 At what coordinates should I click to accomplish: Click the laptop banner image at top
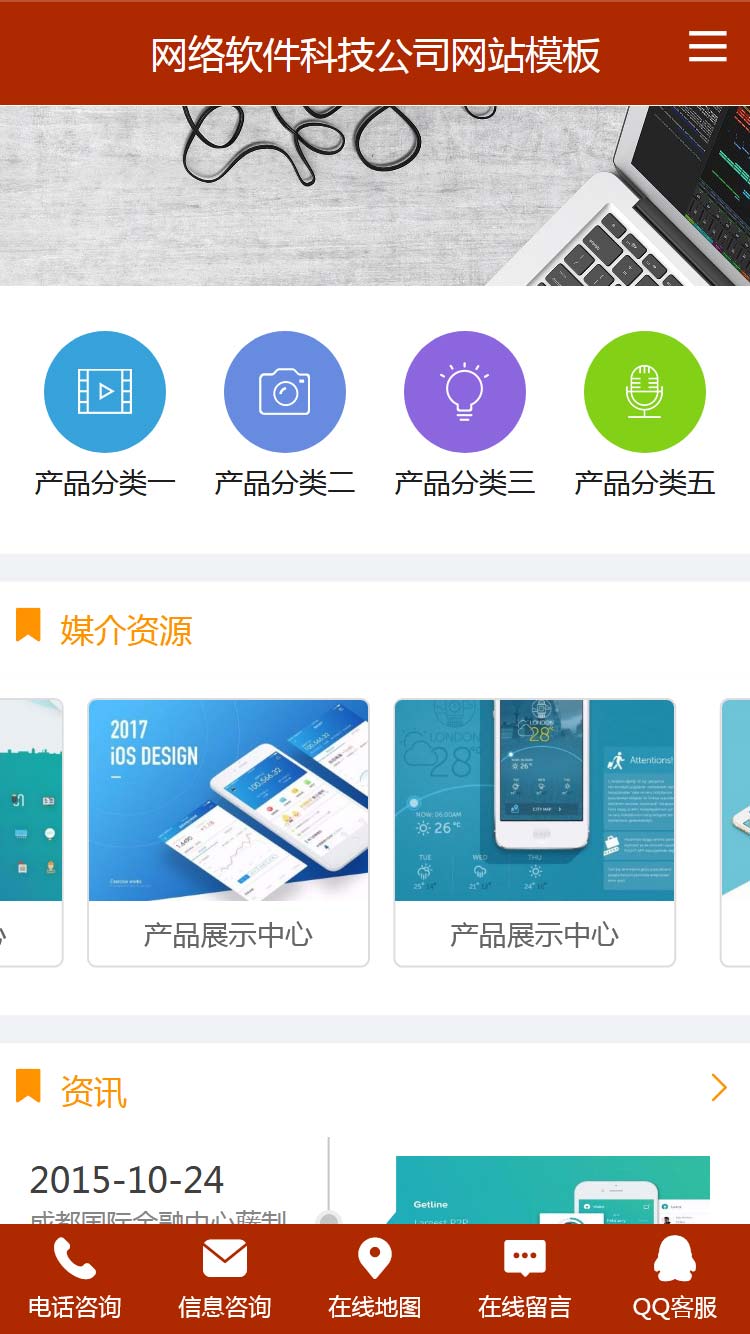pyautogui.click(x=375, y=196)
